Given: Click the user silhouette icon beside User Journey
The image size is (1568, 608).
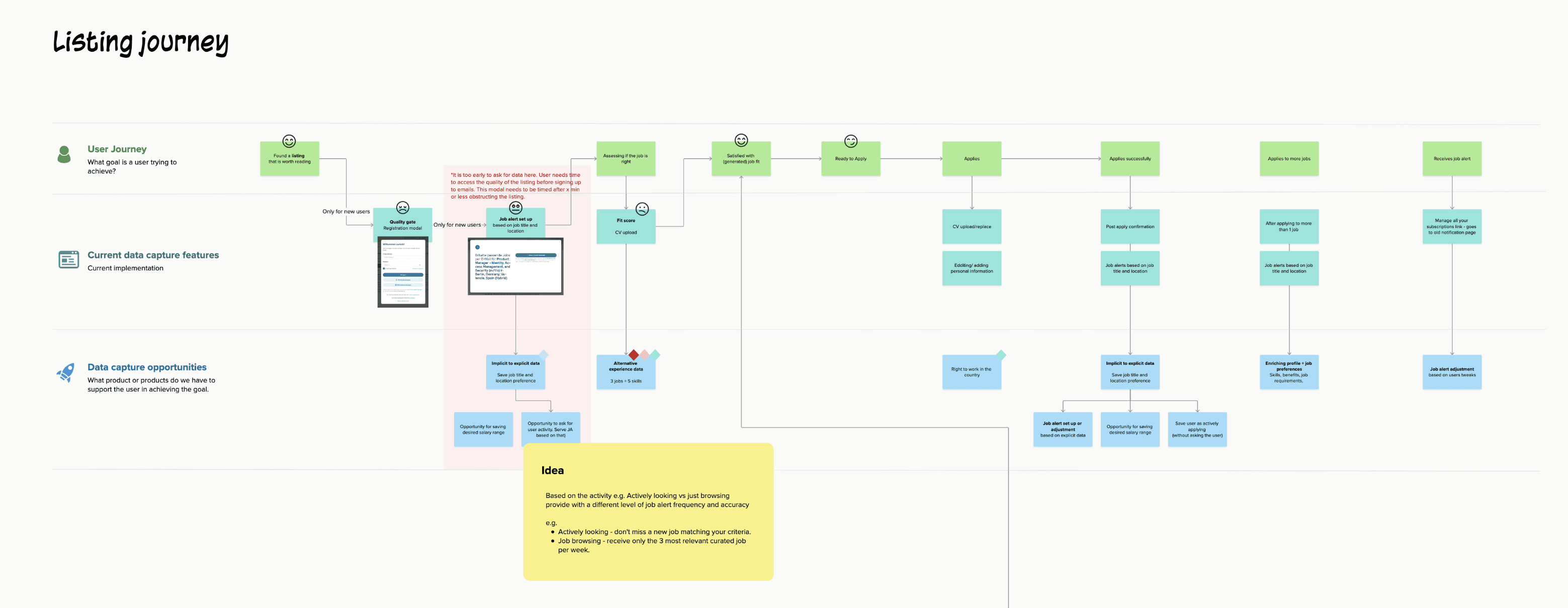Looking at the screenshot, I should coord(64,154).
